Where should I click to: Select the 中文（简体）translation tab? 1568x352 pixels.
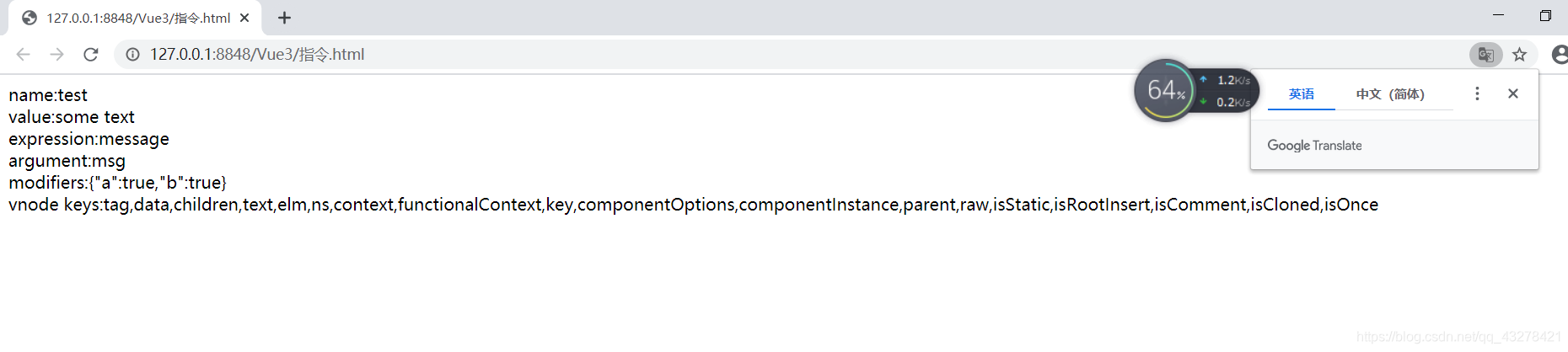pos(1390,94)
